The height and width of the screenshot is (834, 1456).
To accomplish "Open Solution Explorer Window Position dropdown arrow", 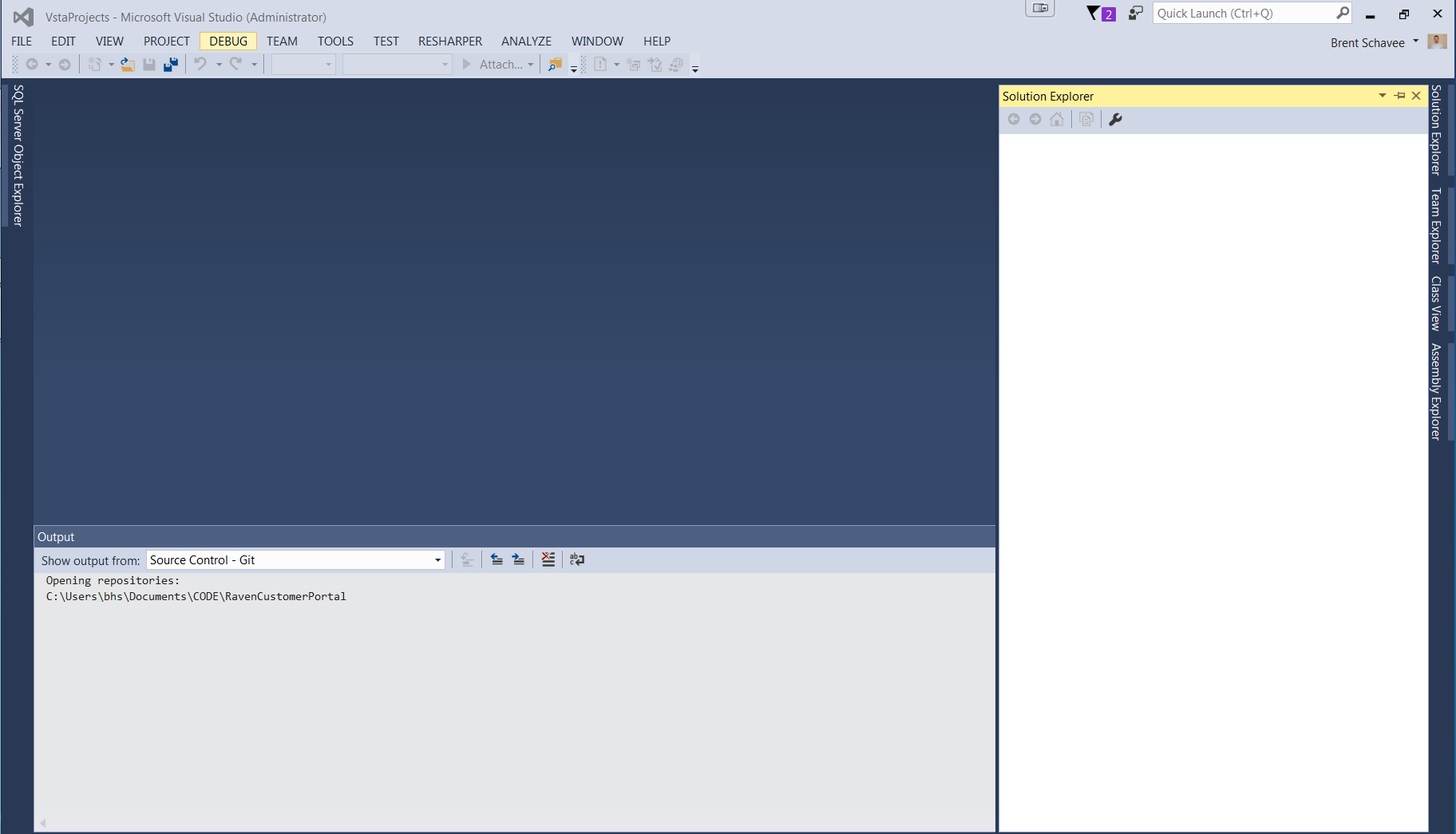I will pyautogui.click(x=1383, y=96).
